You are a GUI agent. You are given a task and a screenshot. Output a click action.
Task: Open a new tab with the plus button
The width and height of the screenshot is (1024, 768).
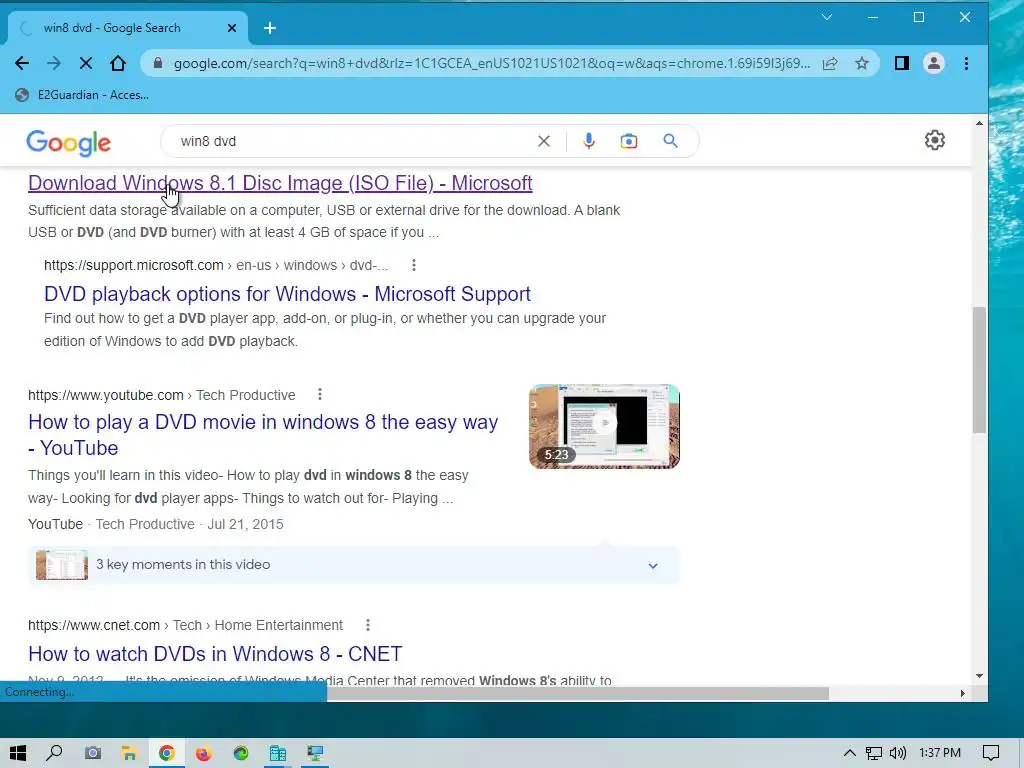[x=270, y=28]
